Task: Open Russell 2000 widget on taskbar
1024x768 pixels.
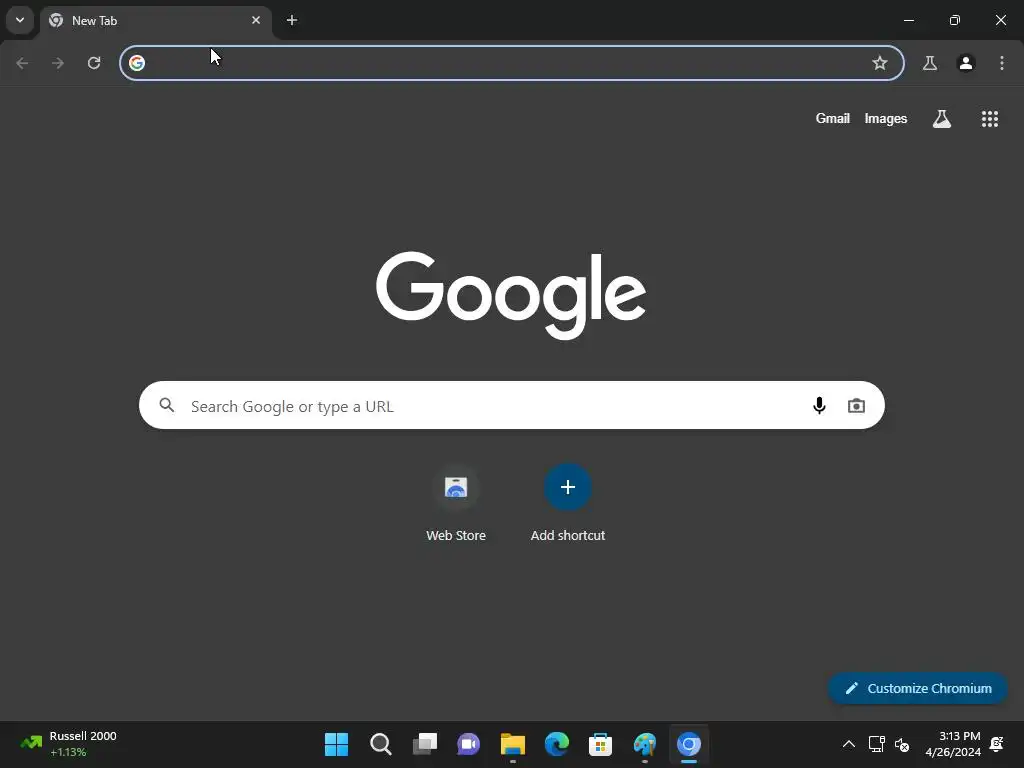Action: pyautogui.click(x=68, y=744)
